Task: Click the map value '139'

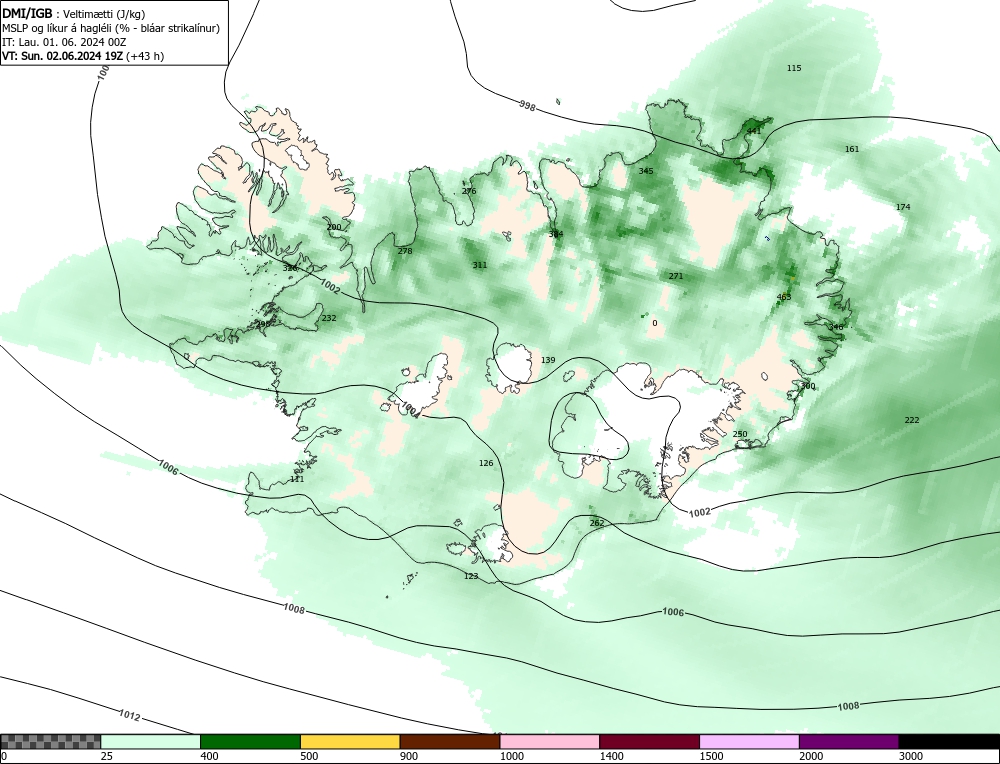Action: [548, 360]
